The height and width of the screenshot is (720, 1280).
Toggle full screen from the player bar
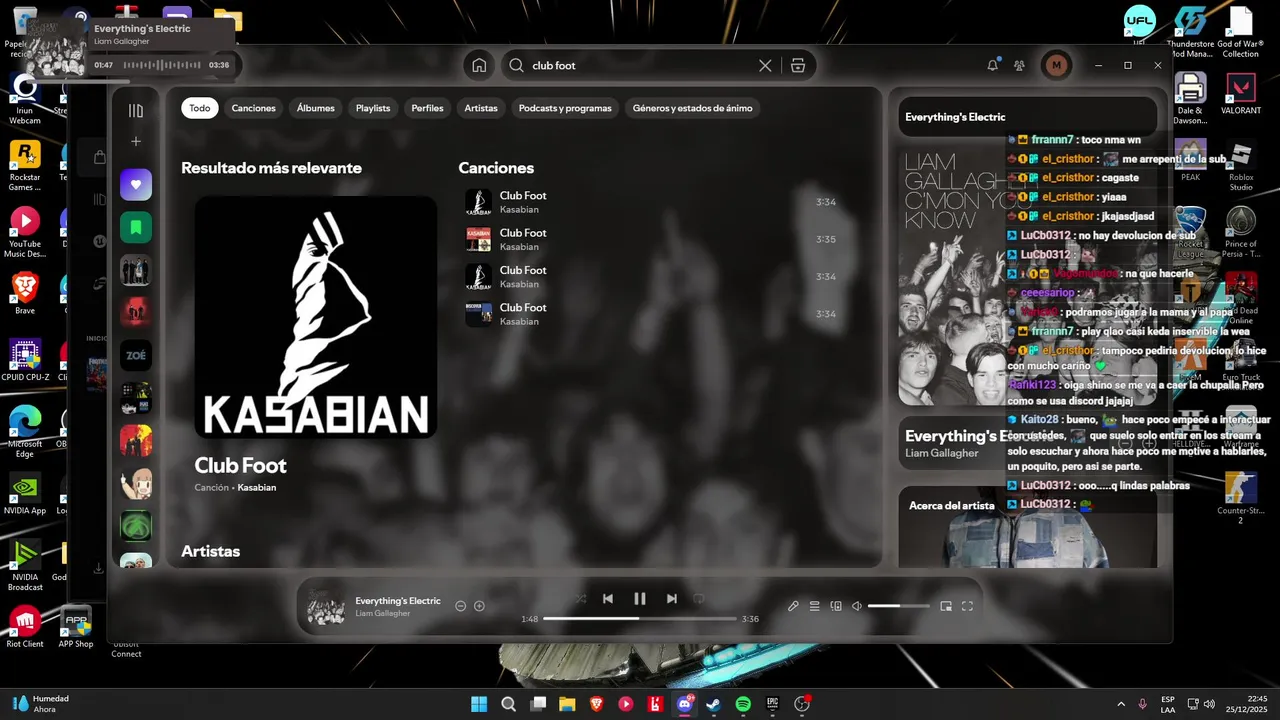coord(967,606)
